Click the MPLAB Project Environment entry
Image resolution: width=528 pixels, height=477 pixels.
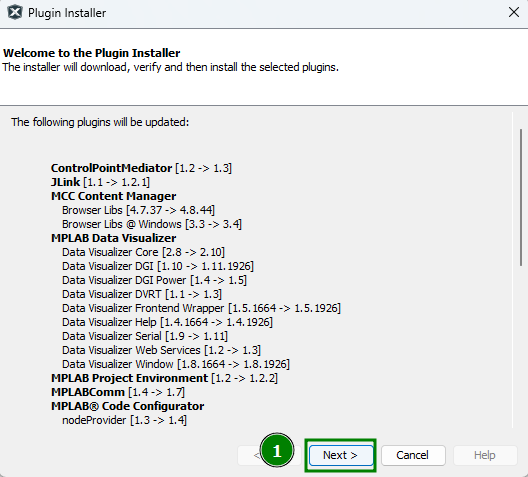(x=164, y=378)
